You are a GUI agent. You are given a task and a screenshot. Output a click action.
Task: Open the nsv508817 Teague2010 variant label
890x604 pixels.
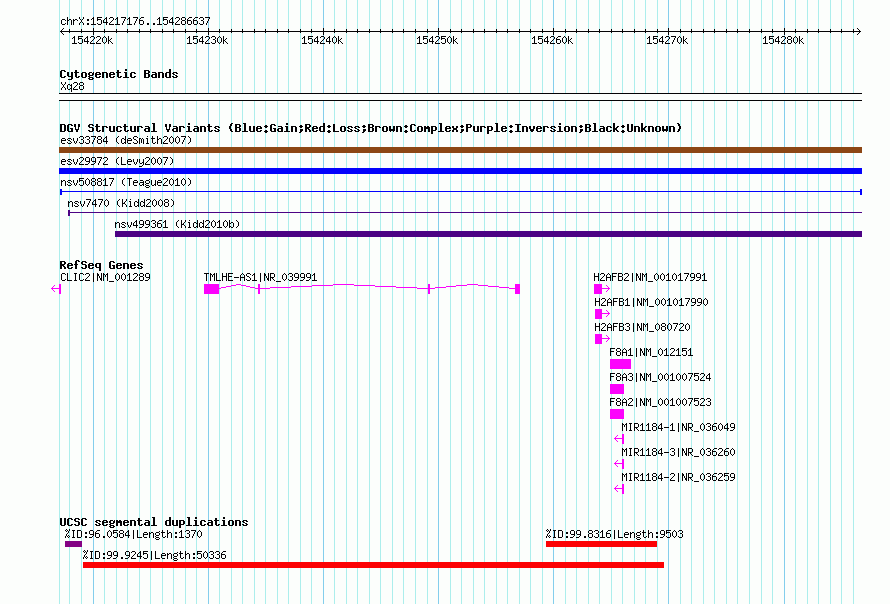pos(126,182)
